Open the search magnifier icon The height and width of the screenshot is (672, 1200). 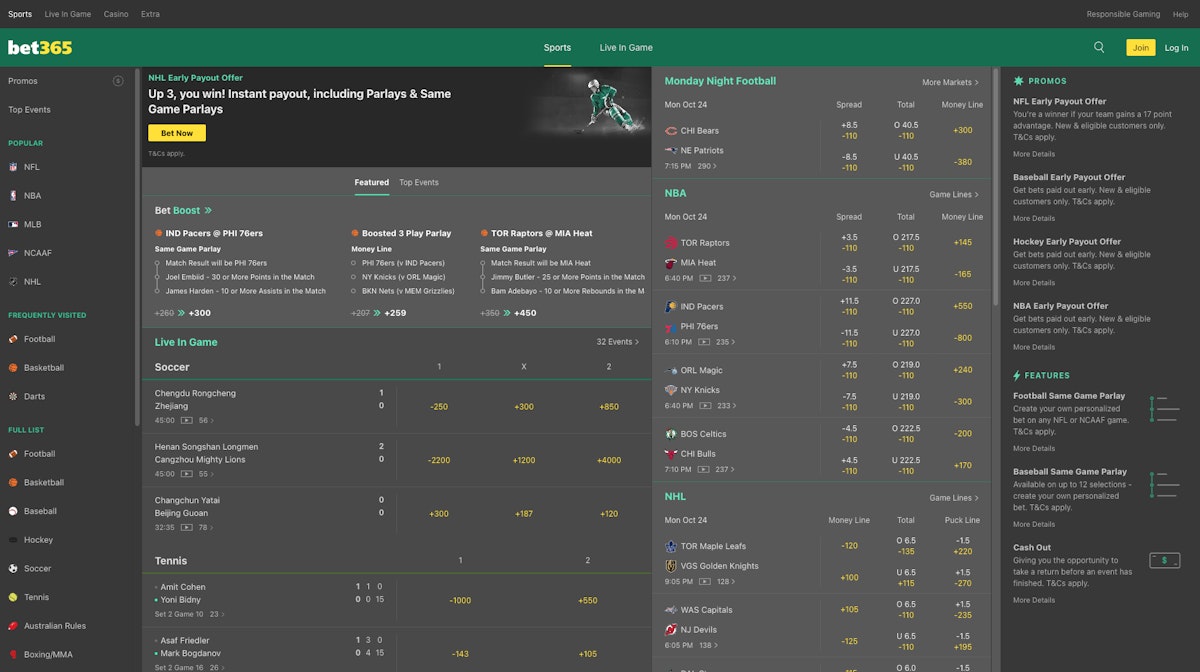[x=1099, y=47]
